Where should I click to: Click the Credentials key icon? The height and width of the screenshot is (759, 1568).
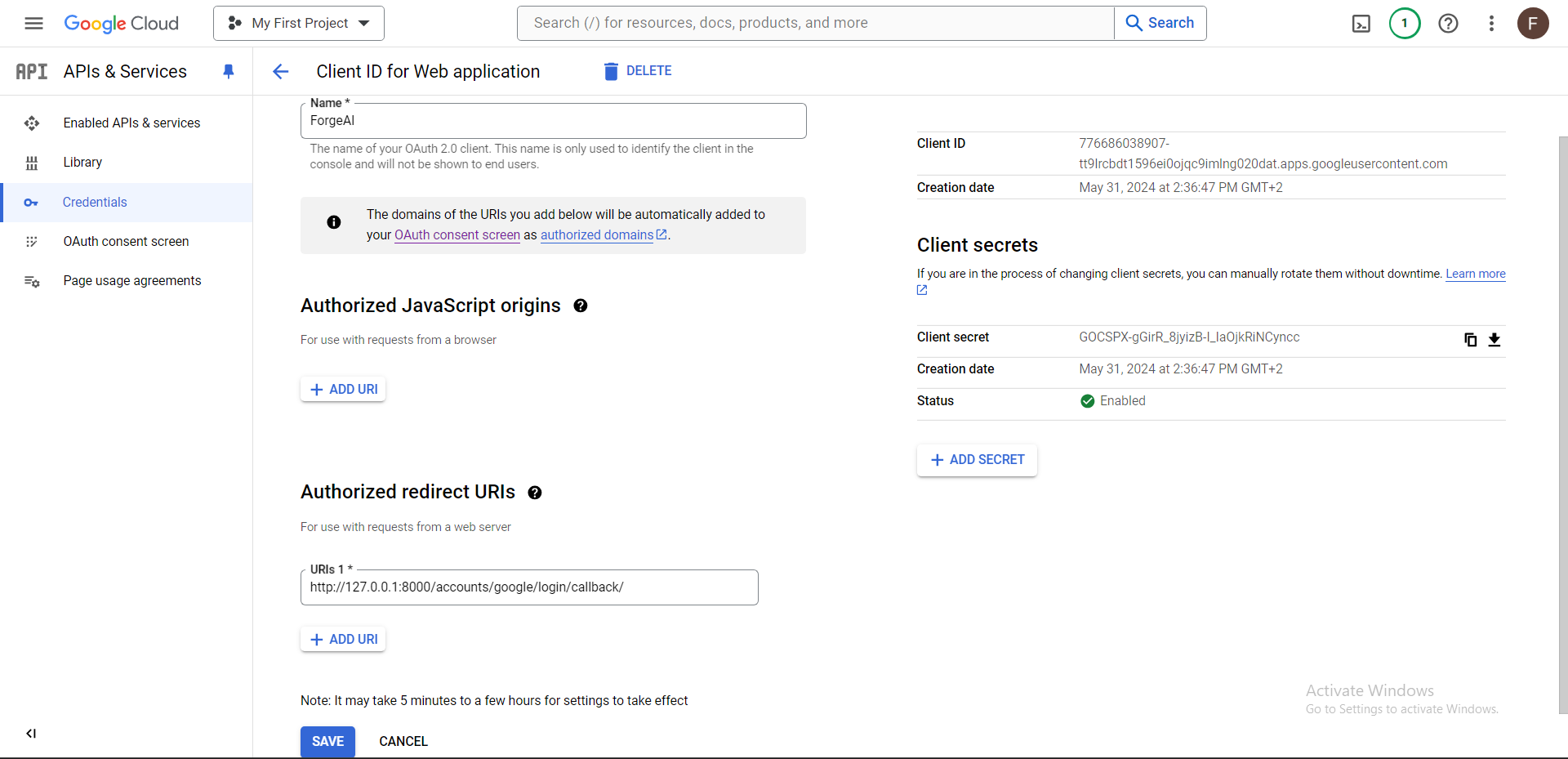tap(31, 203)
